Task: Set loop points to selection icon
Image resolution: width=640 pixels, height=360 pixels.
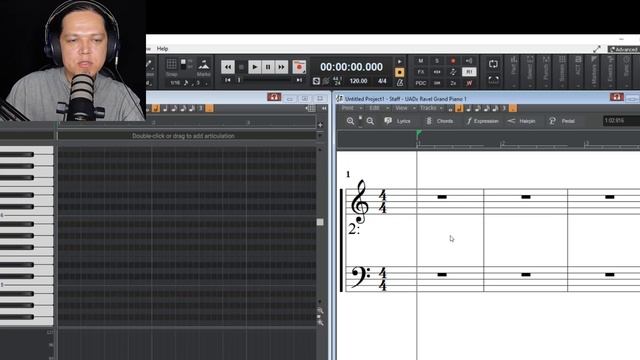Action: tap(493, 80)
